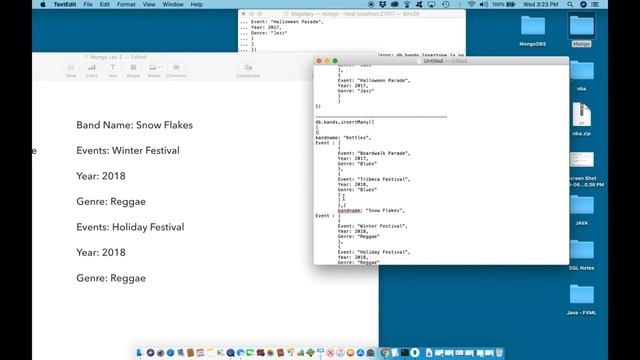Open the Time Machine menu bar icon
Image resolution: width=640 pixels, height=360 pixels.
coord(446,4)
